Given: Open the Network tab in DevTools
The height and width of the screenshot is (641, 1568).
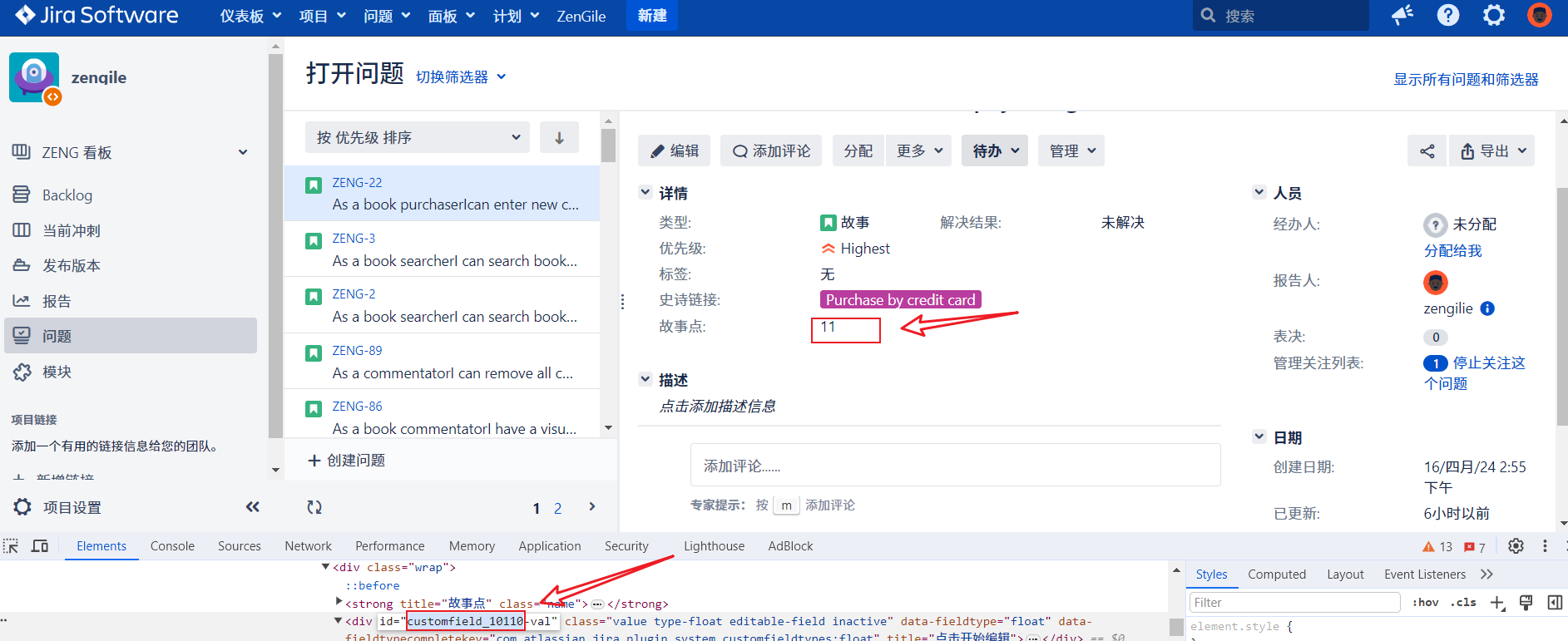Looking at the screenshot, I should 308,546.
